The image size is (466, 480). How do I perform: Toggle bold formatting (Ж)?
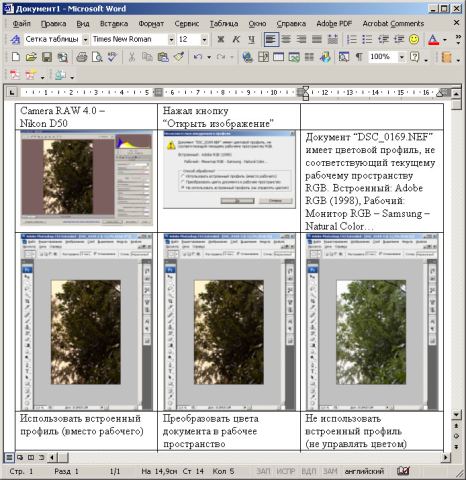click(221, 39)
